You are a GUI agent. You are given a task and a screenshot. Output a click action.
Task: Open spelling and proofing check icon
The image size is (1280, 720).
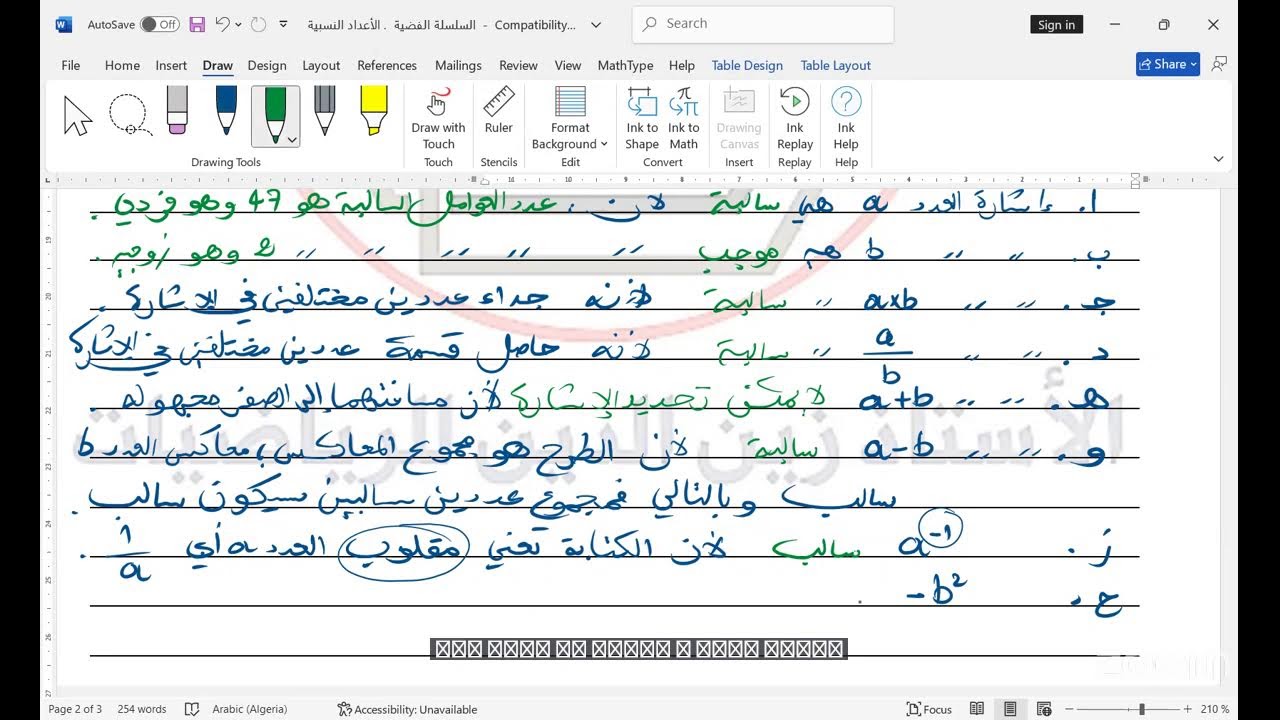[192, 709]
